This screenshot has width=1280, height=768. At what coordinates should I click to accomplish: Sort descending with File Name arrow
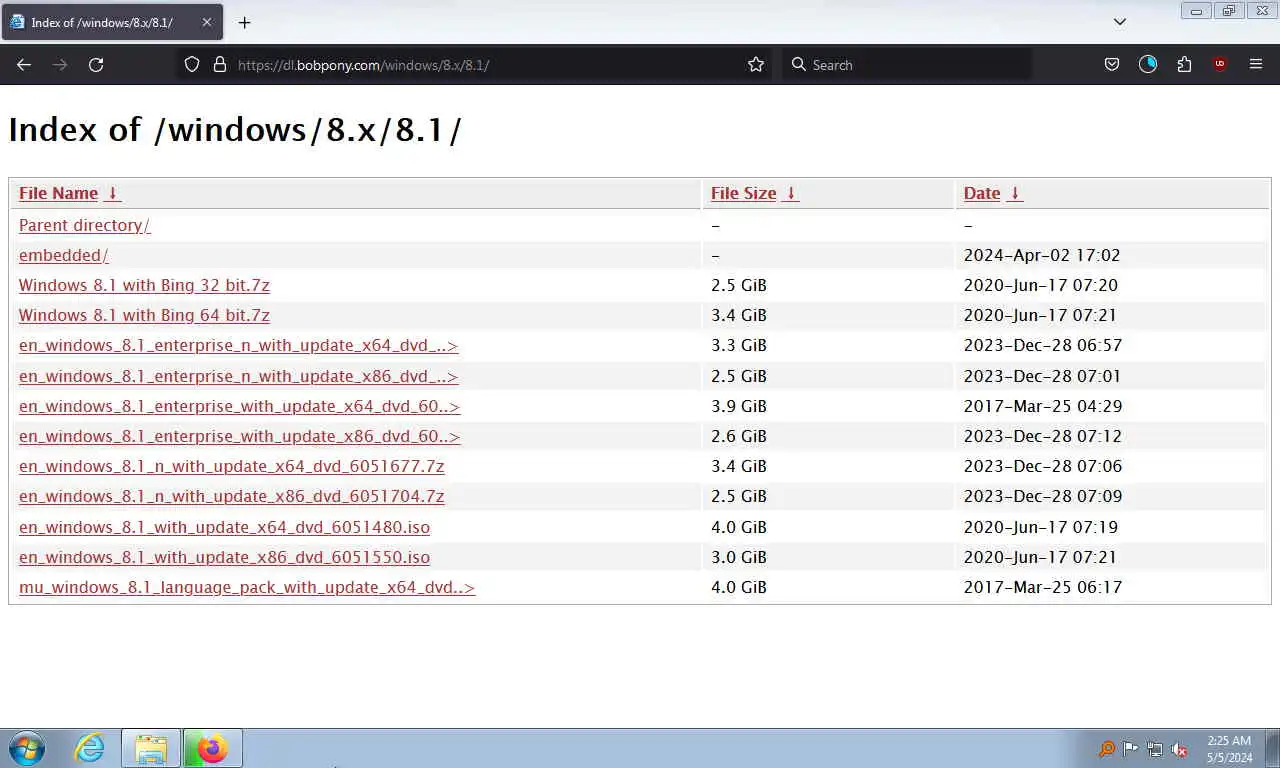tap(113, 193)
